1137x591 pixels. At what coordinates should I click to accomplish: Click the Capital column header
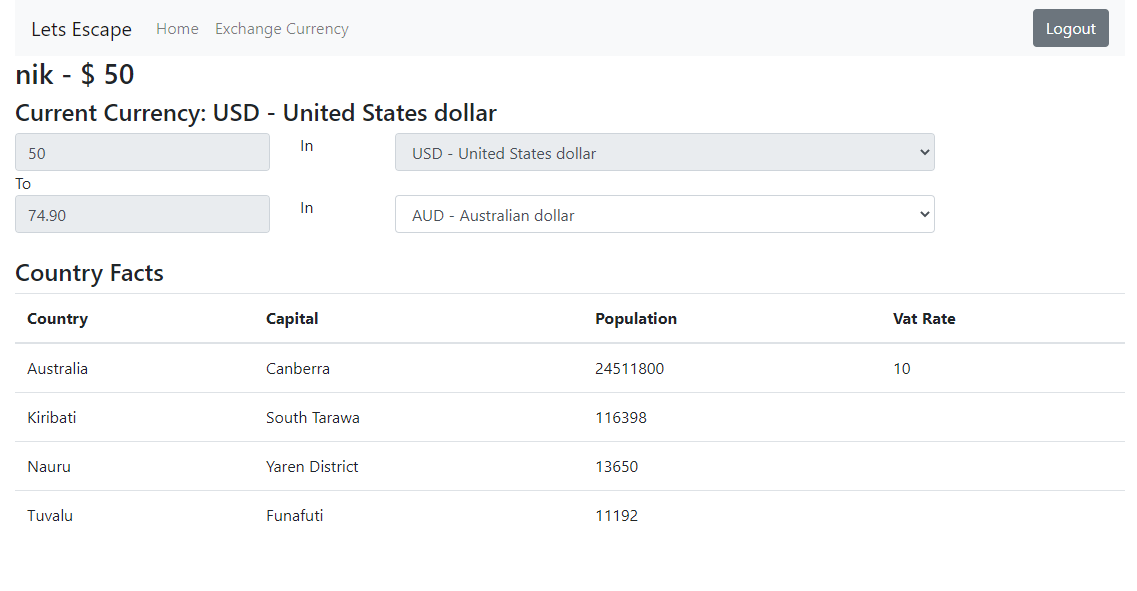coord(292,318)
